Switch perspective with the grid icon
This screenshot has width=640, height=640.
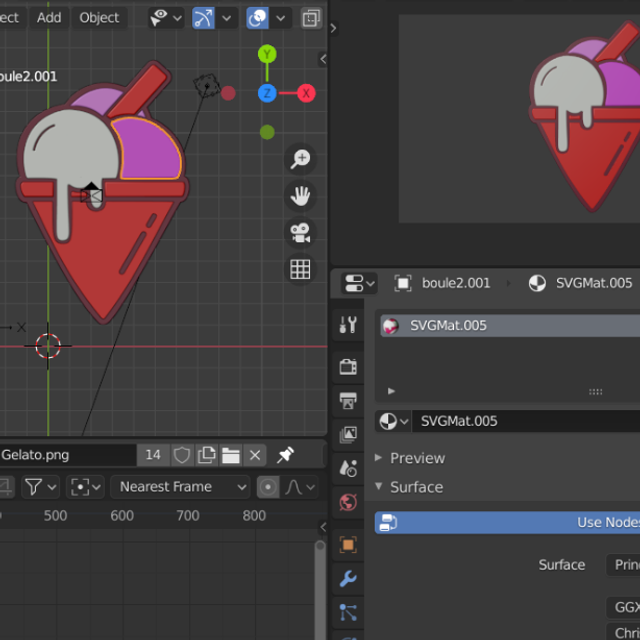pos(300,269)
